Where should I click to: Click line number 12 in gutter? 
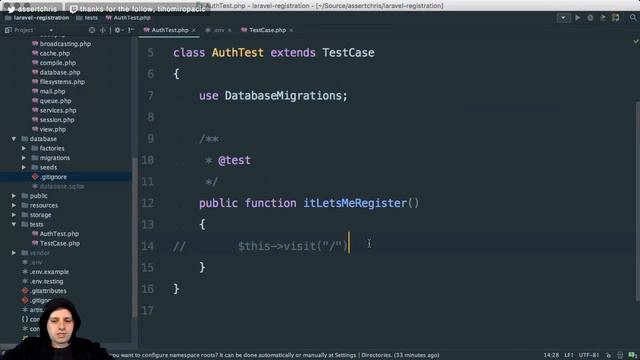tap(147, 203)
